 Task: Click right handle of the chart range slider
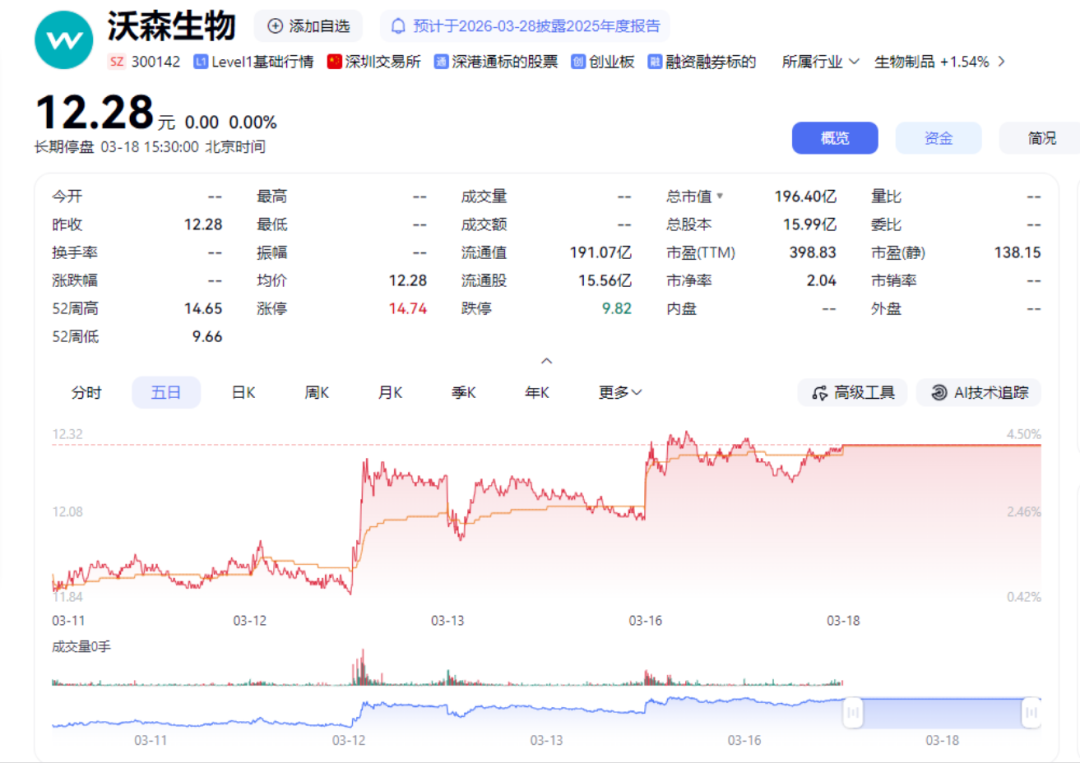(x=1031, y=713)
